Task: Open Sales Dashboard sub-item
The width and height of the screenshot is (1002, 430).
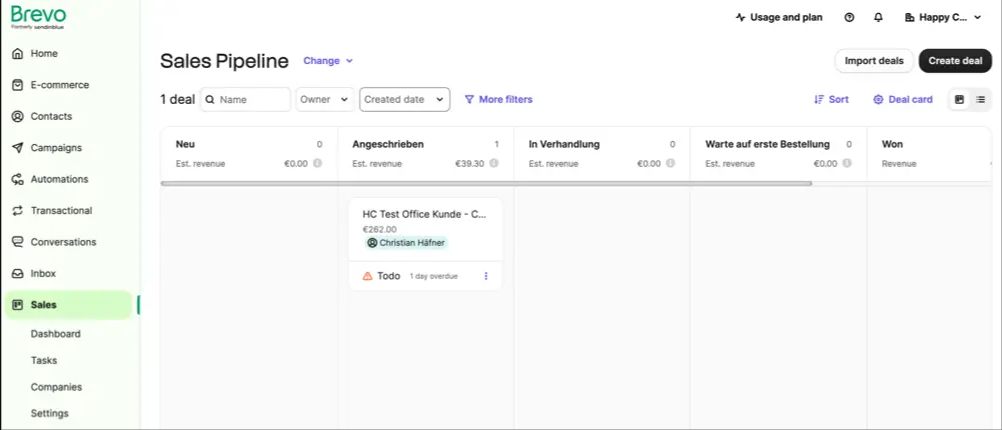Action: (56, 334)
